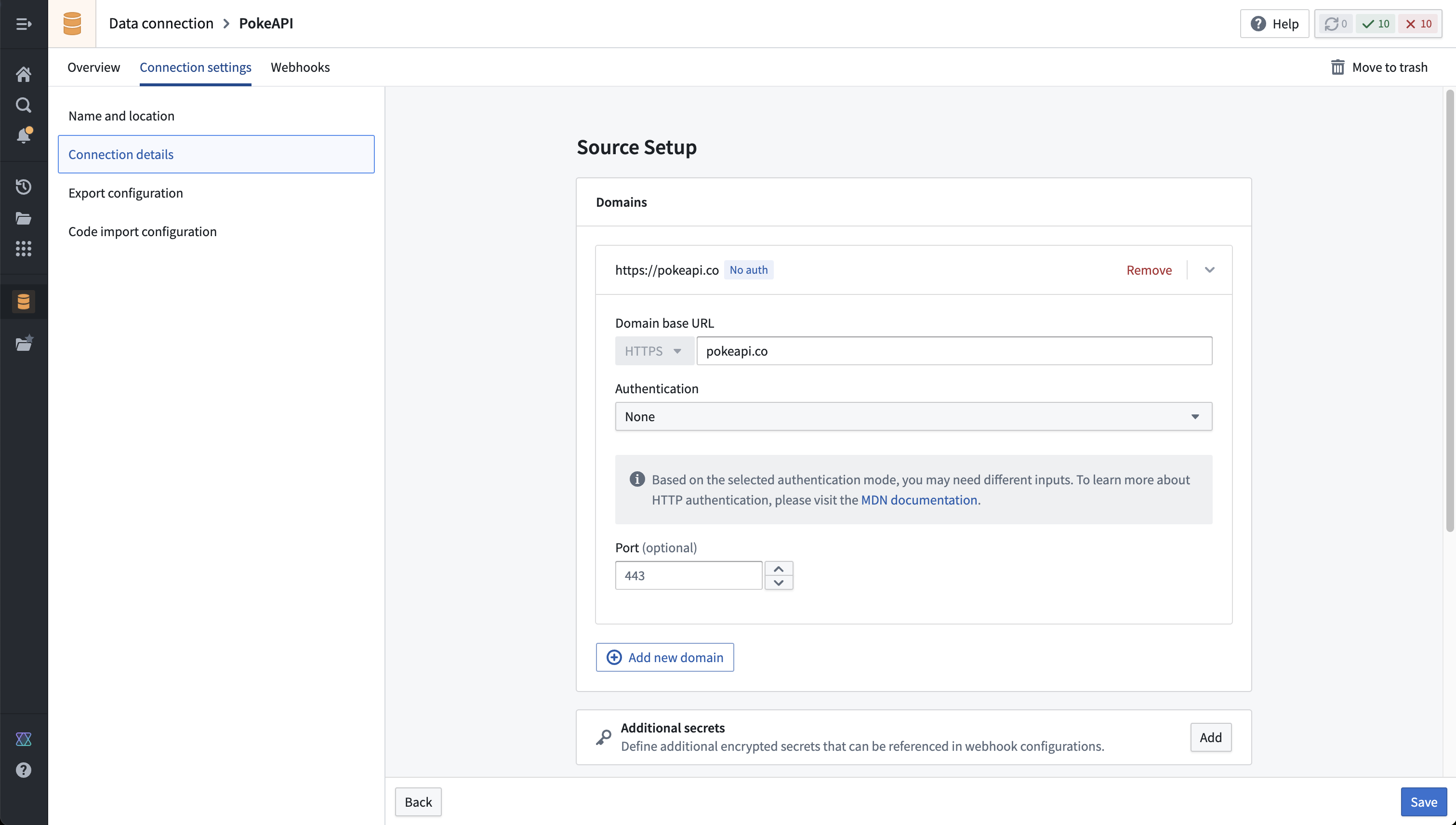Increase the port value with up arrow
The image size is (1456, 825).
[x=779, y=569]
